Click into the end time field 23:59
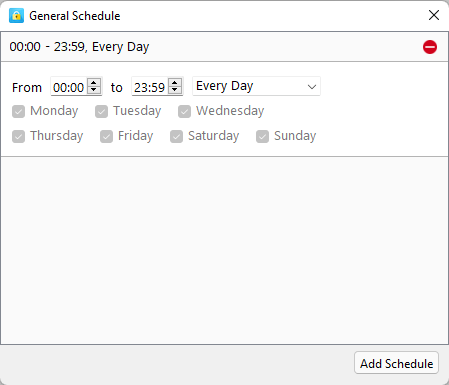The height and width of the screenshot is (385, 449). coord(150,87)
